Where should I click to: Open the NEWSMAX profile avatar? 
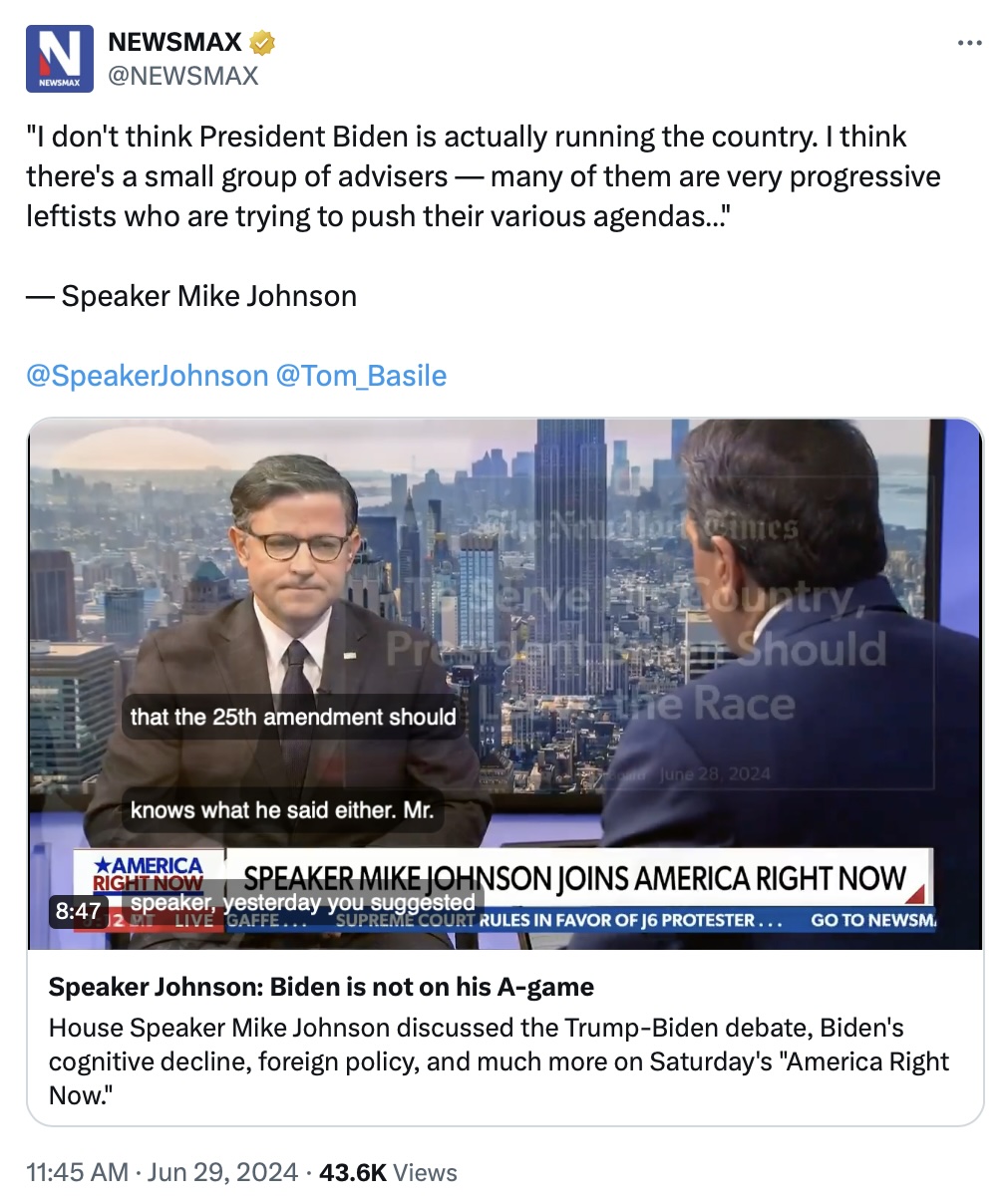(x=60, y=59)
